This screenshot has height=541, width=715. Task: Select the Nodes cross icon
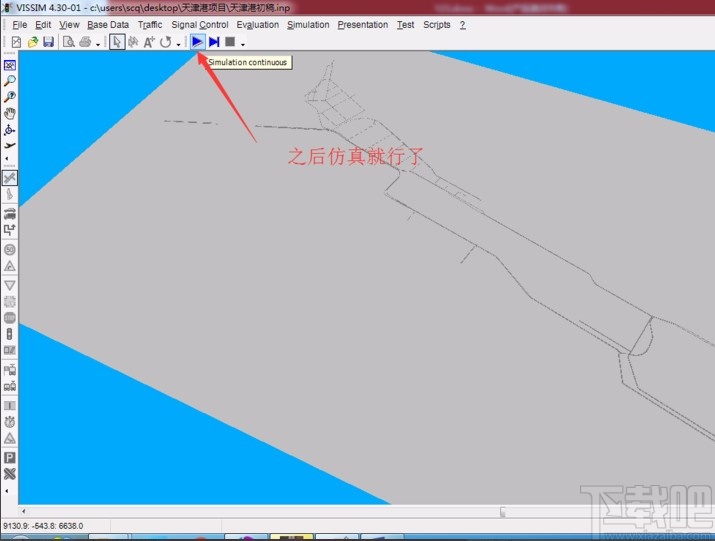click(x=10, y=474)
